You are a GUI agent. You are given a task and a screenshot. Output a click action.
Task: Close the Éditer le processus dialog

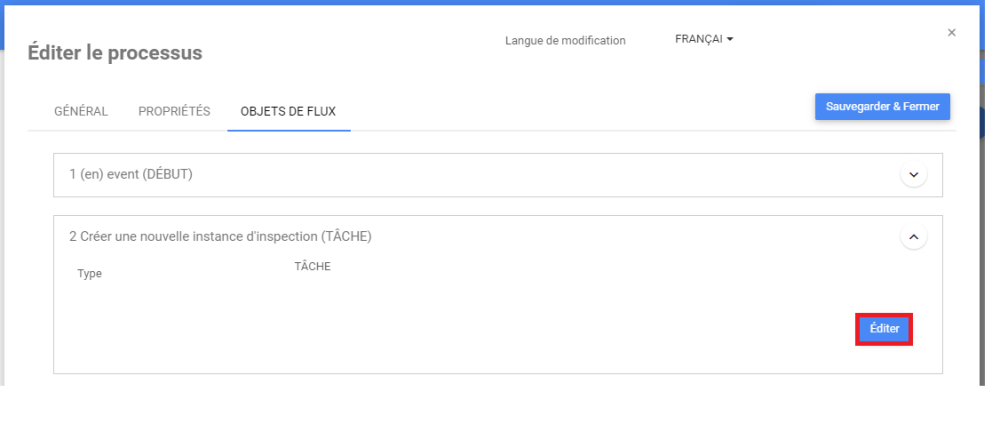(x=950, y=33)
